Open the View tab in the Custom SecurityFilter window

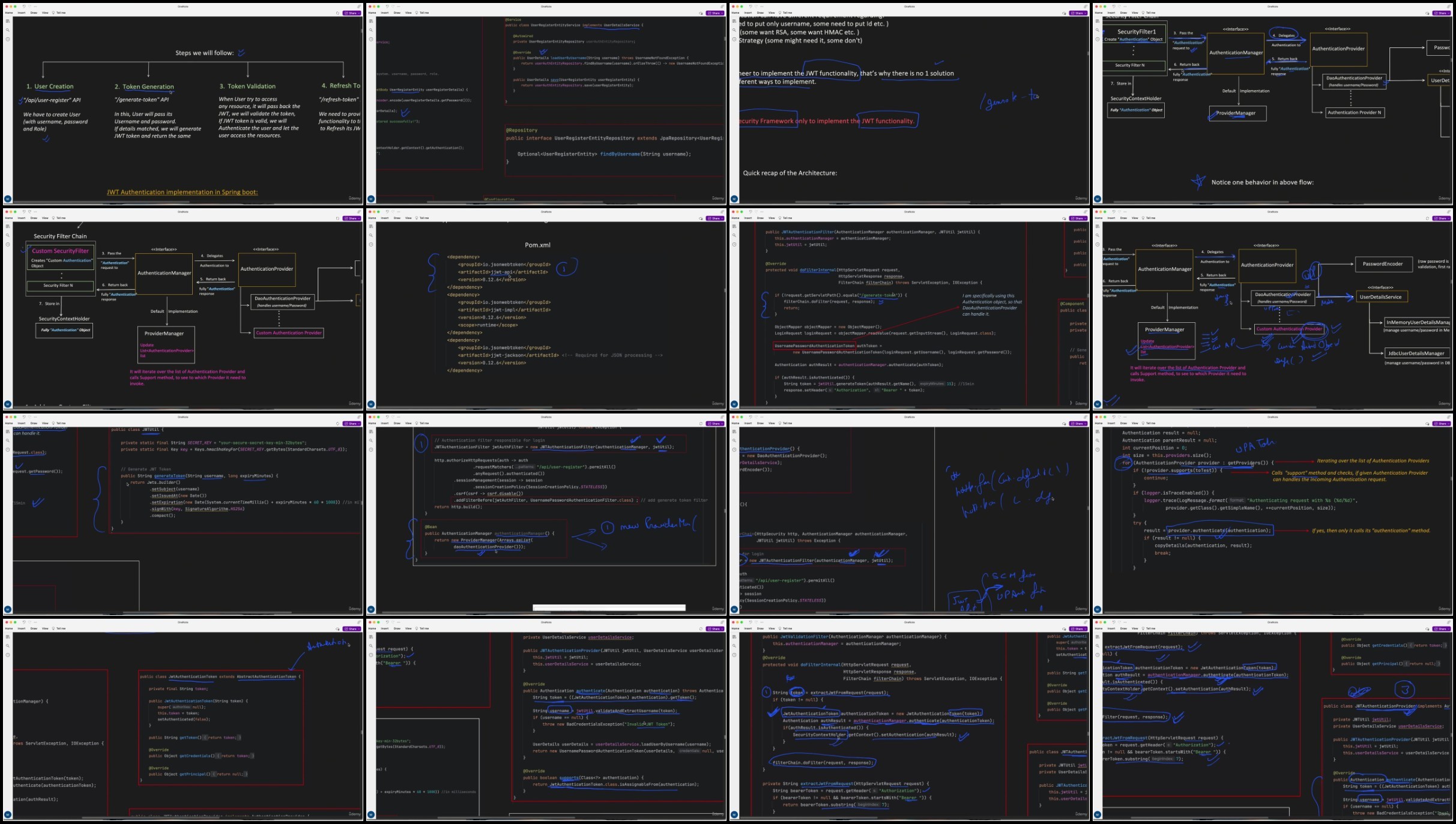(45, 218)
